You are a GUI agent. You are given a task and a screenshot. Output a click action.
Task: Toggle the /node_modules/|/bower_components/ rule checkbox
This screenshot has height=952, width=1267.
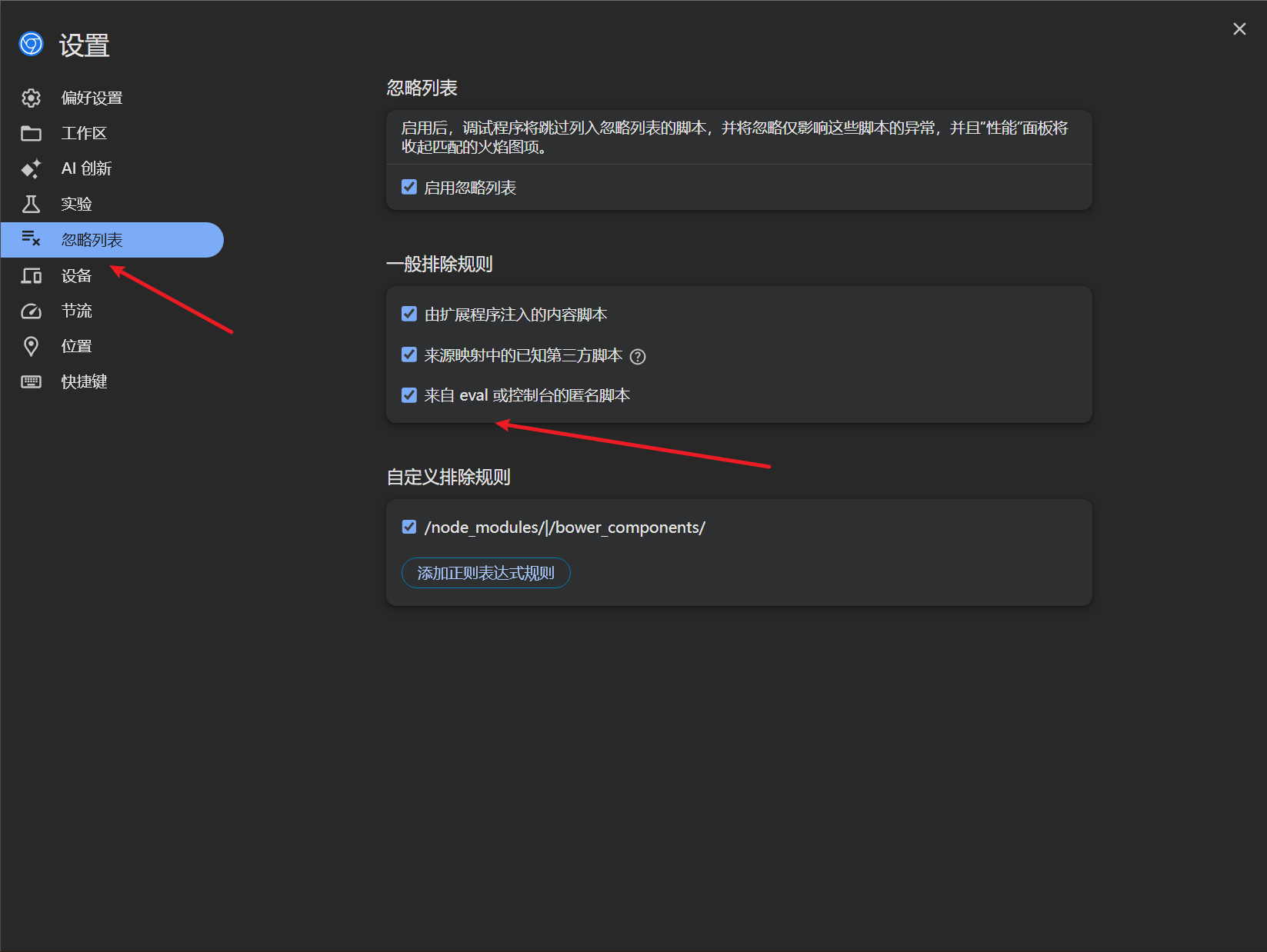tap(409, 527)
